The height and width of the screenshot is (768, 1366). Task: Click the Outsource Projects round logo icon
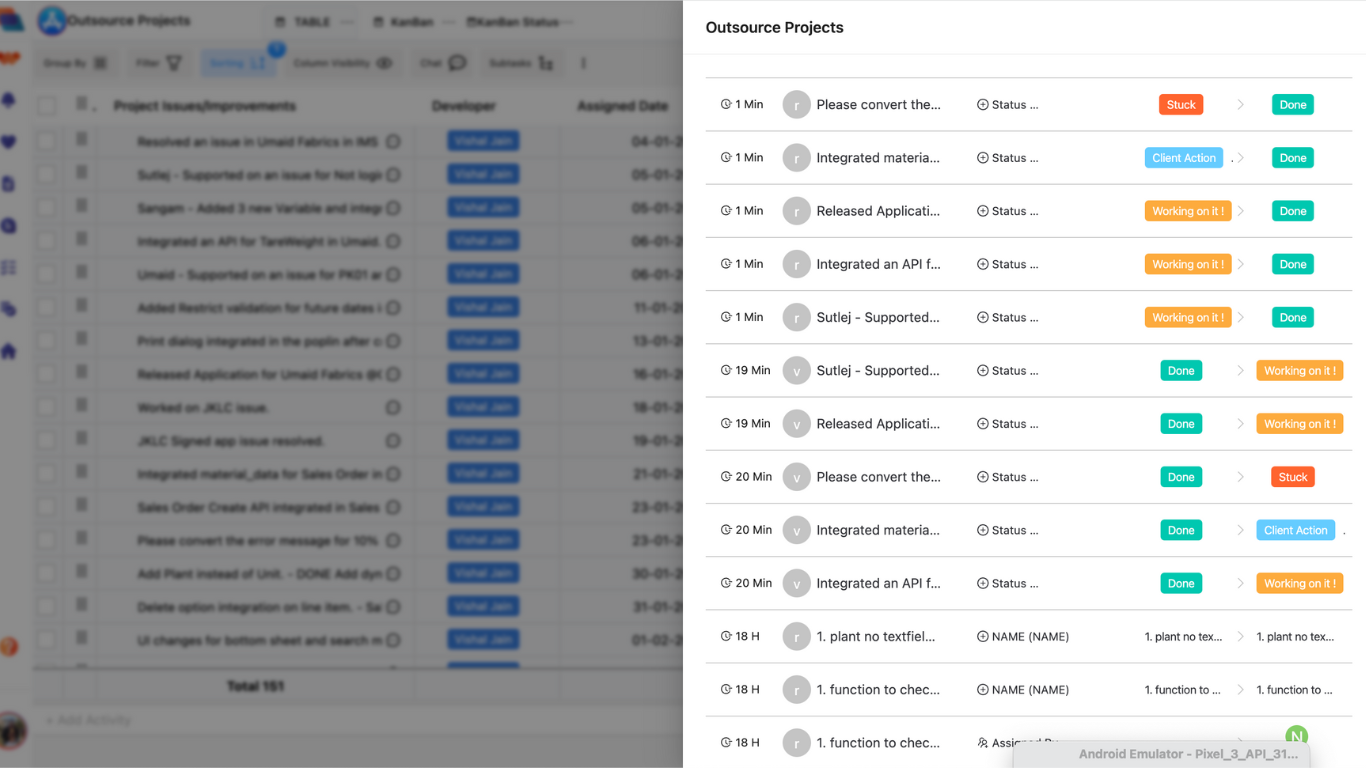click(52, 21)
